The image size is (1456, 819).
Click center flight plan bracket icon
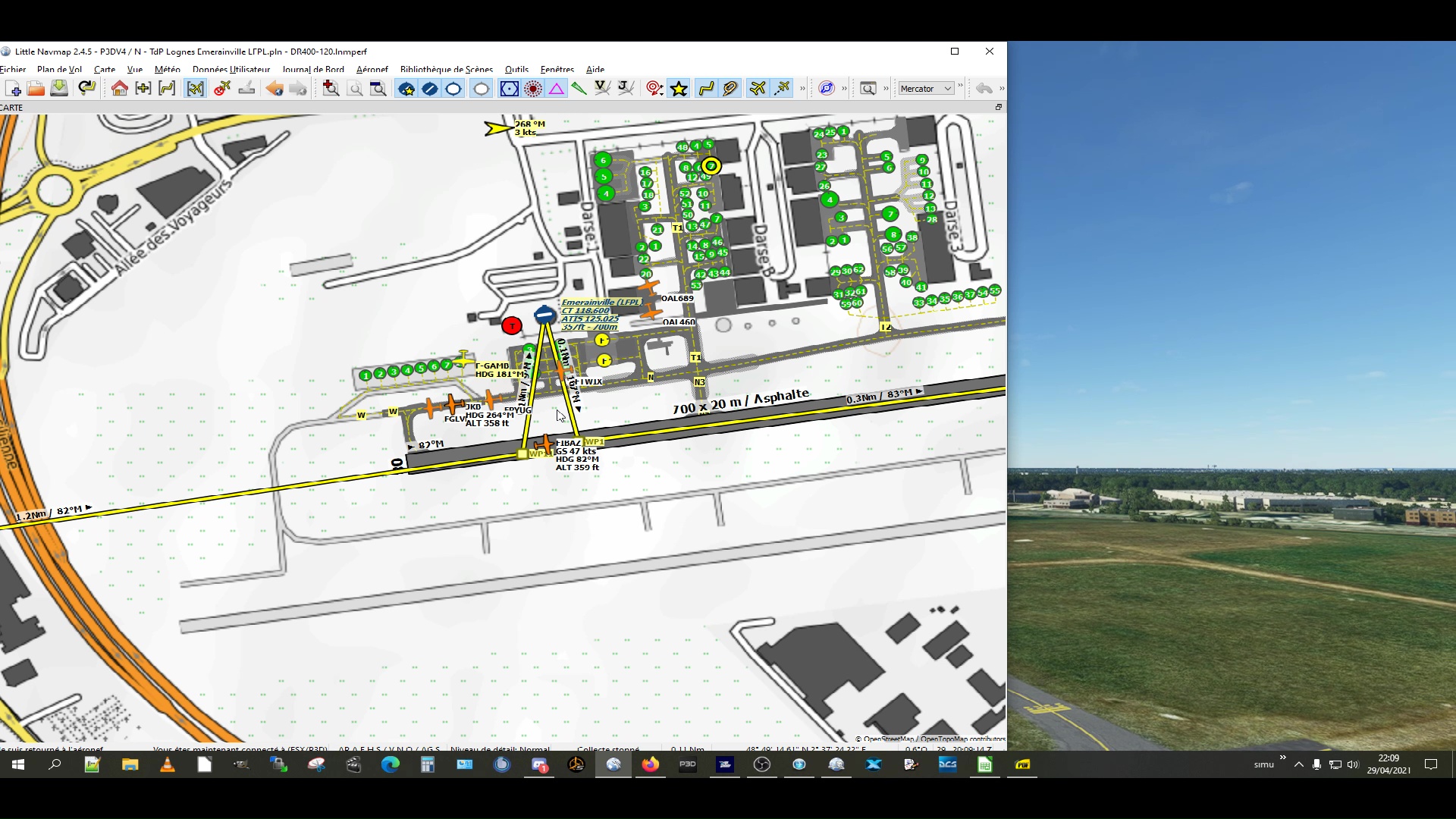click(167, 89)
